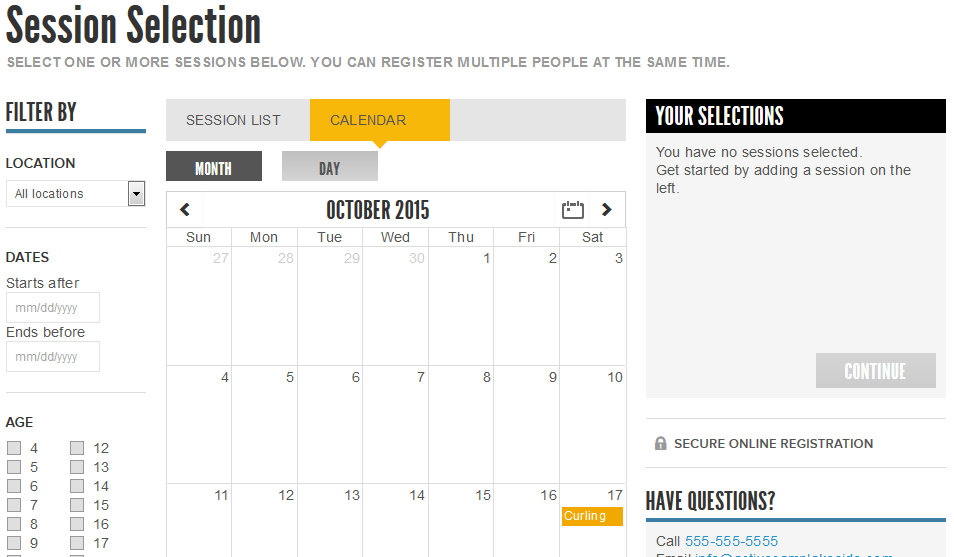
Task: Switch calendar to Day view
Action: click(x=329, y=167)
